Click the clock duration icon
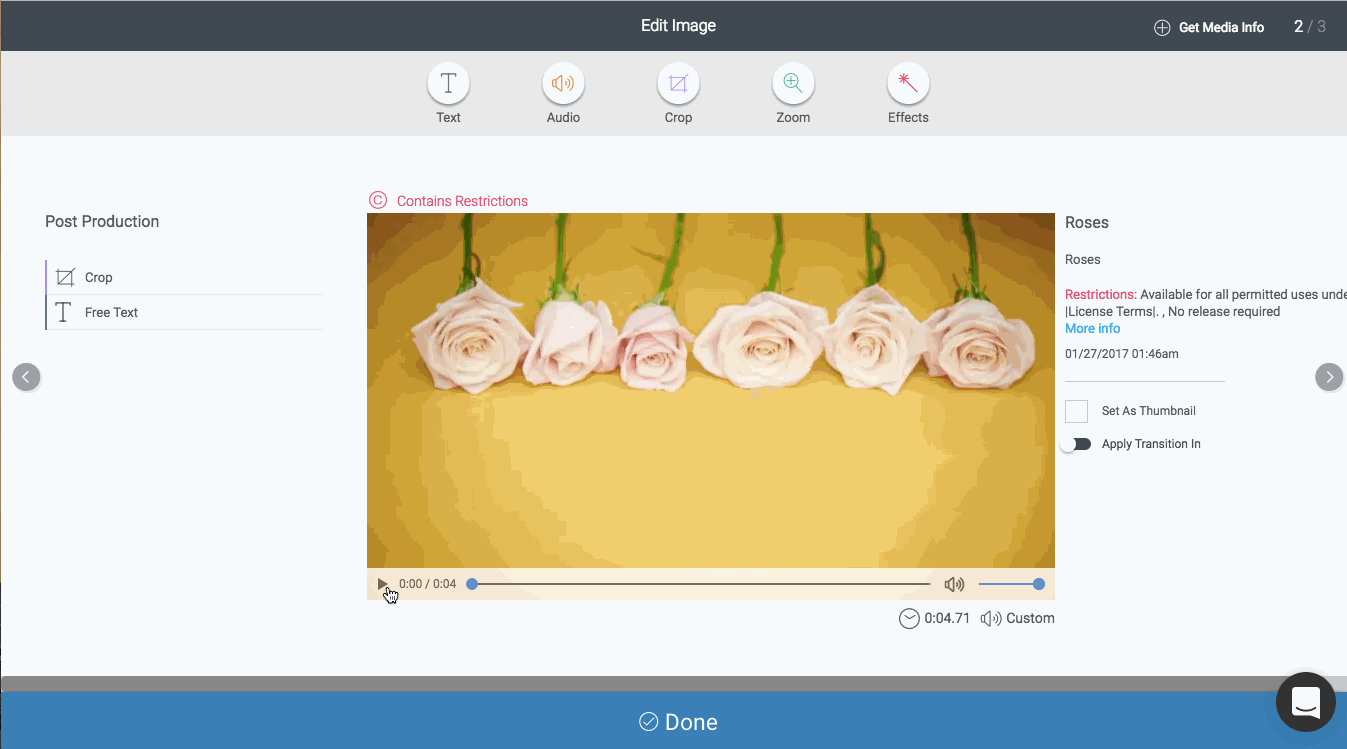Screen dimensions: 1347x749 click(x=909, y=618)
